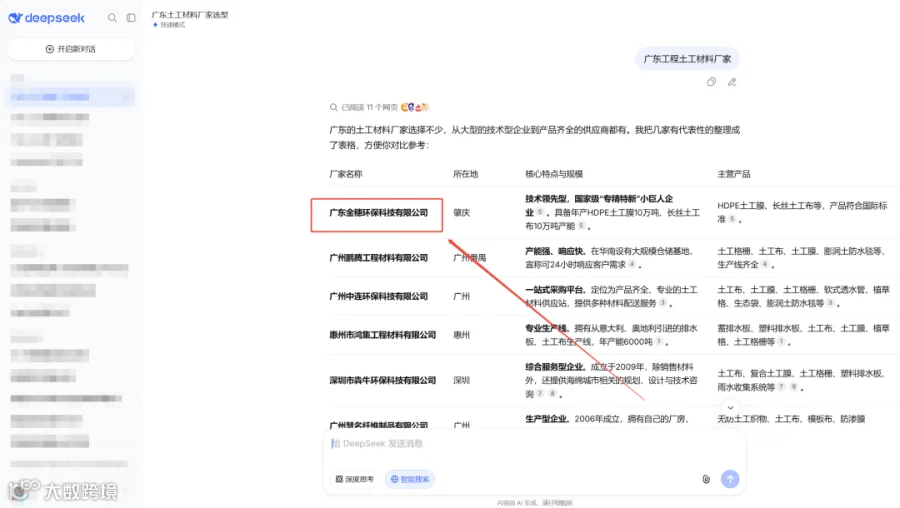Click the 主营产品 column header
The width and height of the screenshot is (900, 508).
tap(734, 174)
